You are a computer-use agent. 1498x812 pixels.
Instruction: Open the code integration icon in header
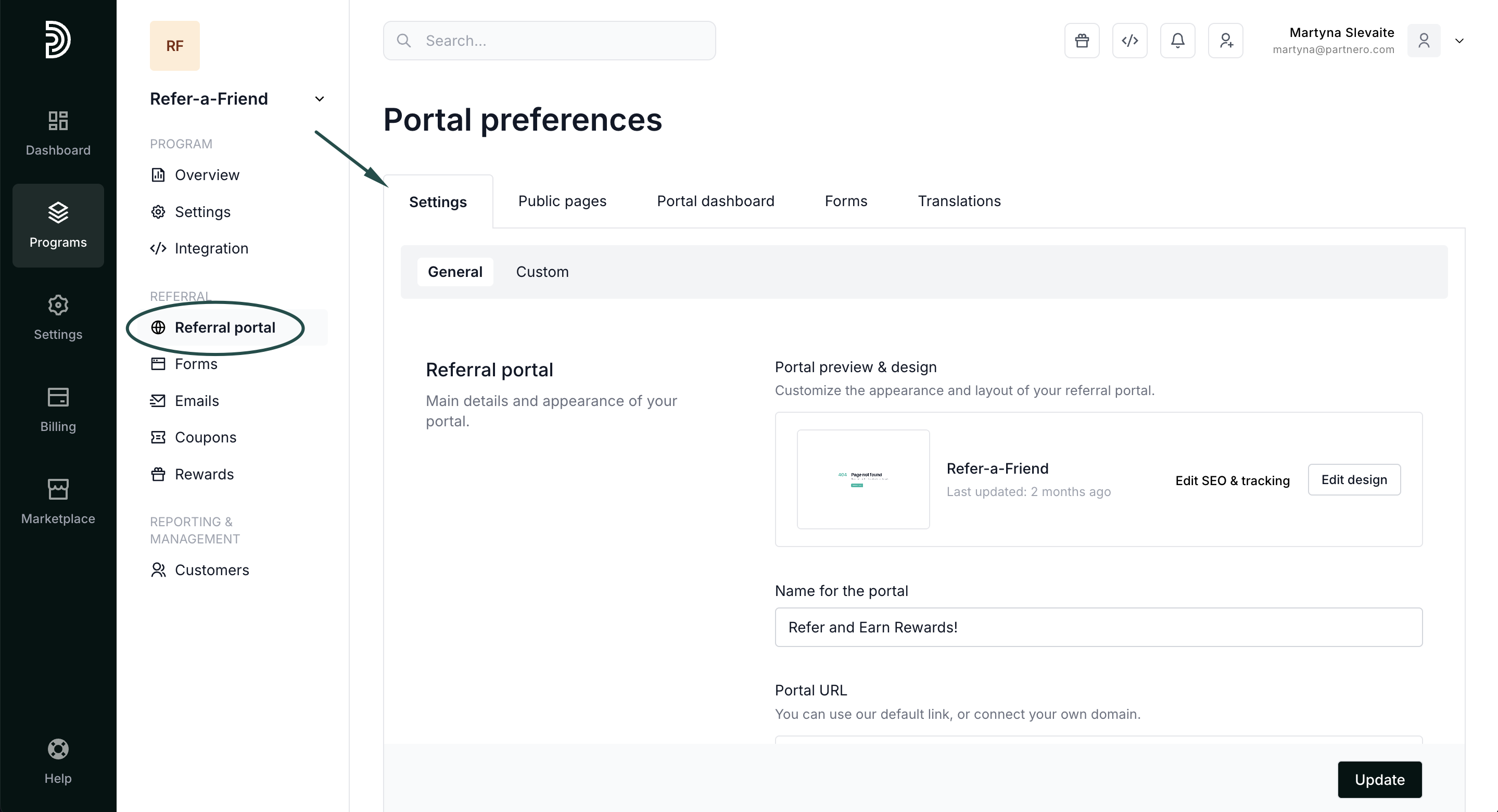(x=1129, y=41)
